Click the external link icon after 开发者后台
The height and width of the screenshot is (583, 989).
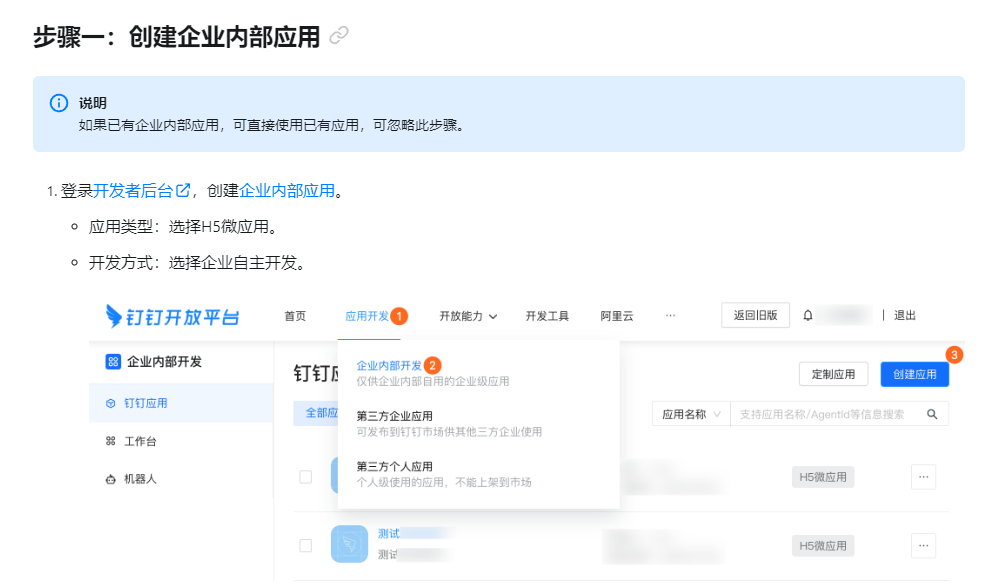click(183, 190)
